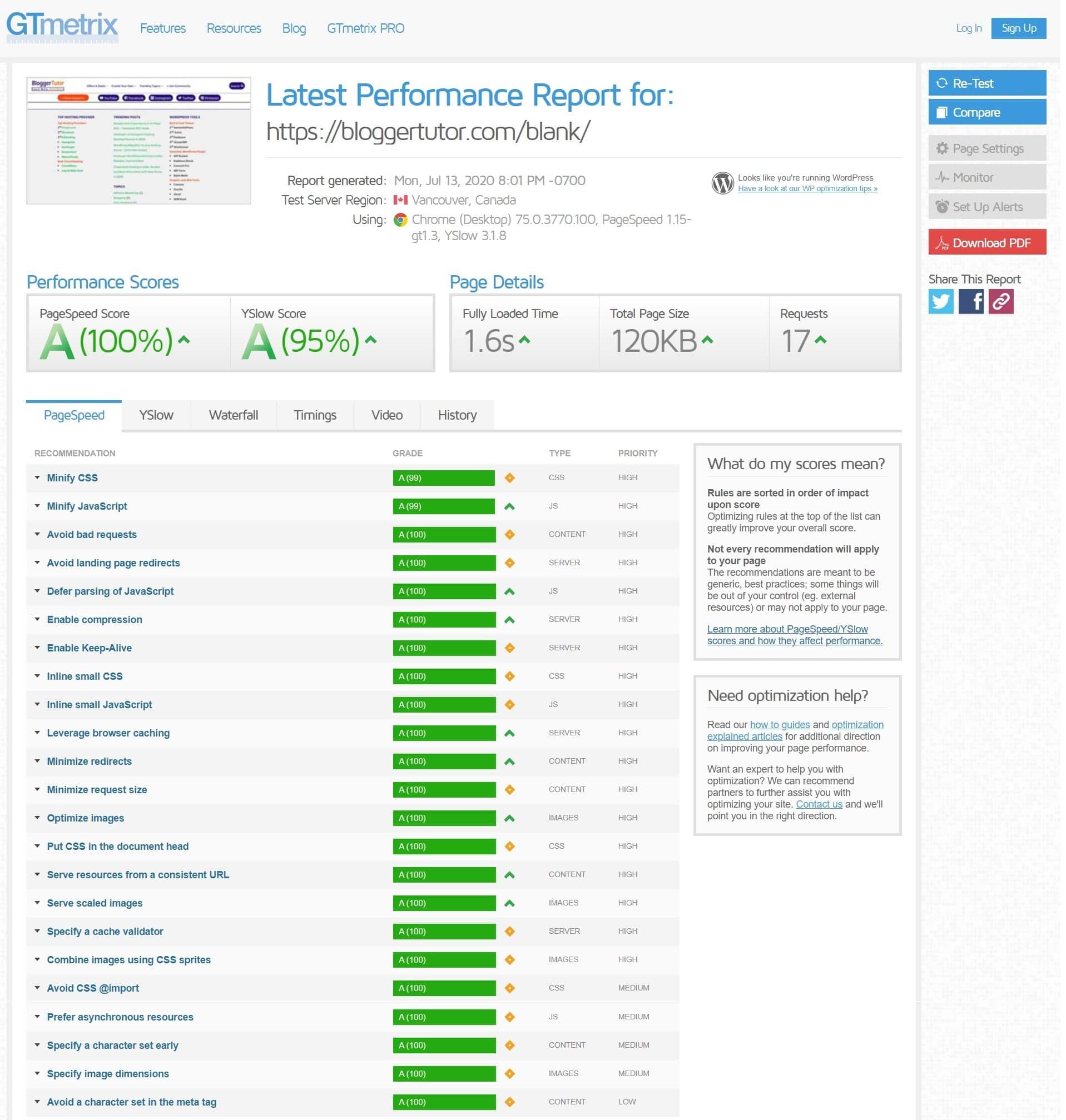Click the Requests count up arrow
Screen dimensions: 1066x1120
click(820, 340)
